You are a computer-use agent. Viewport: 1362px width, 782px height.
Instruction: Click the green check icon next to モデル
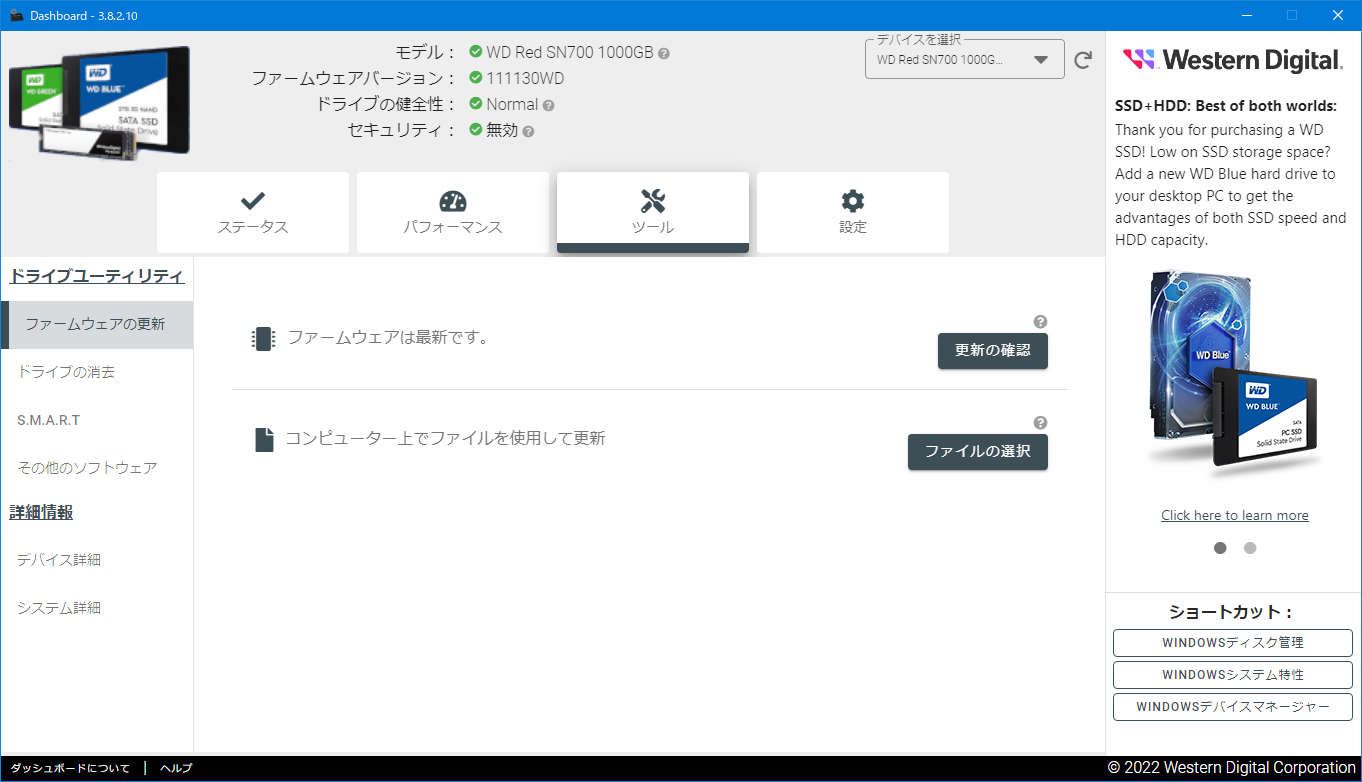tap(476, 52)
